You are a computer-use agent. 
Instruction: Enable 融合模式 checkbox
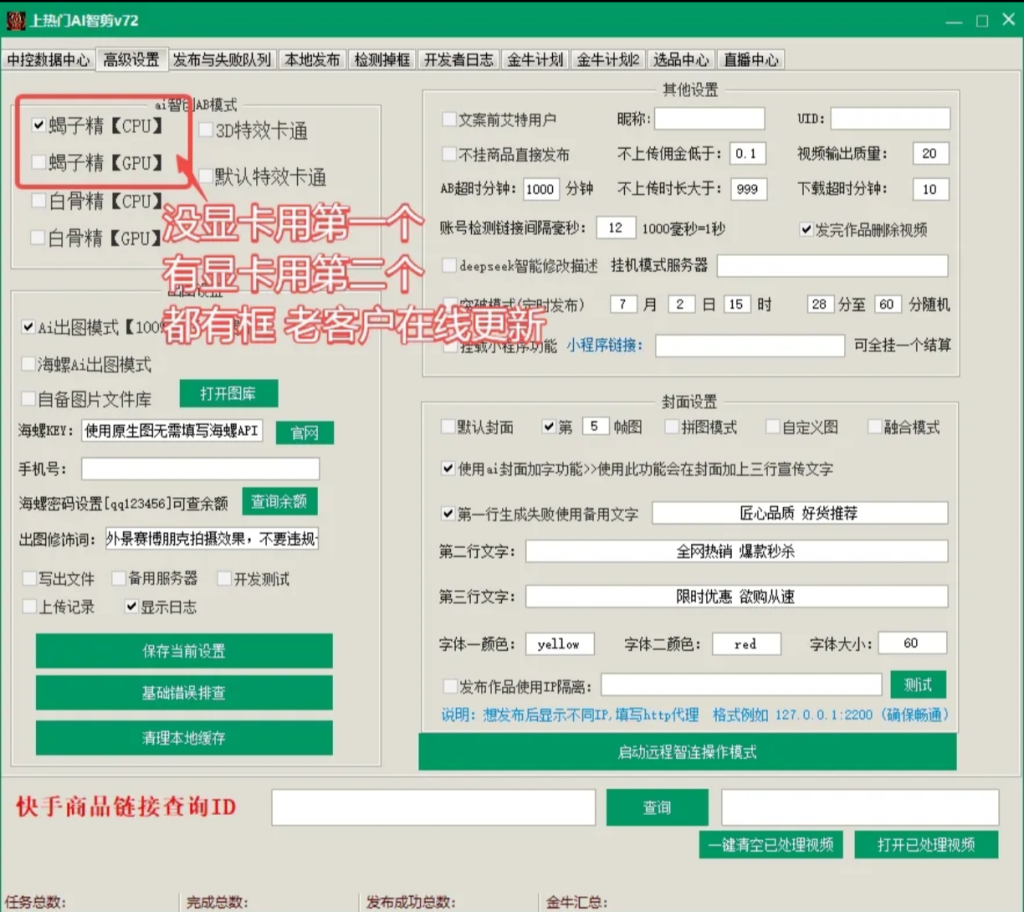click(874, 427)
